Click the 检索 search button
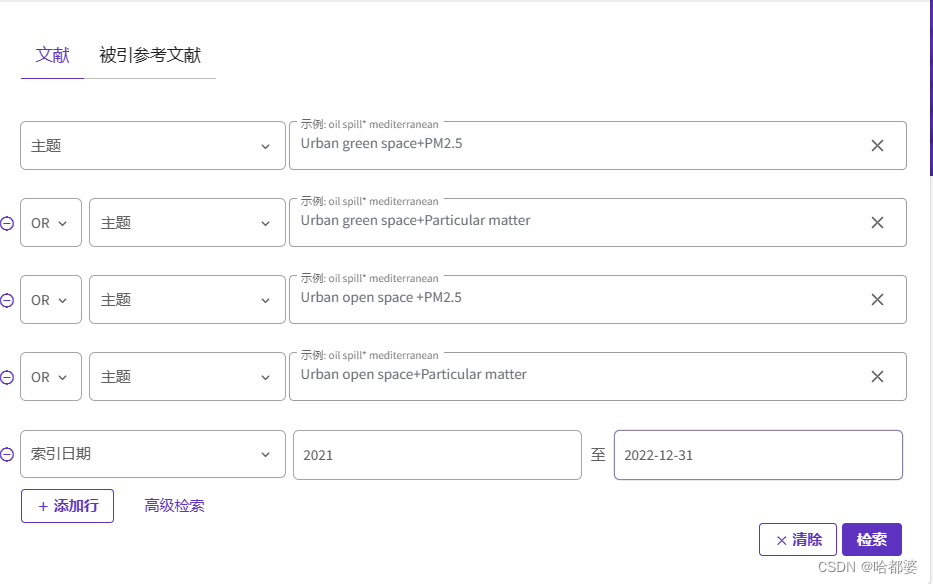The image size is (933, 584). [x=872, y=539]
